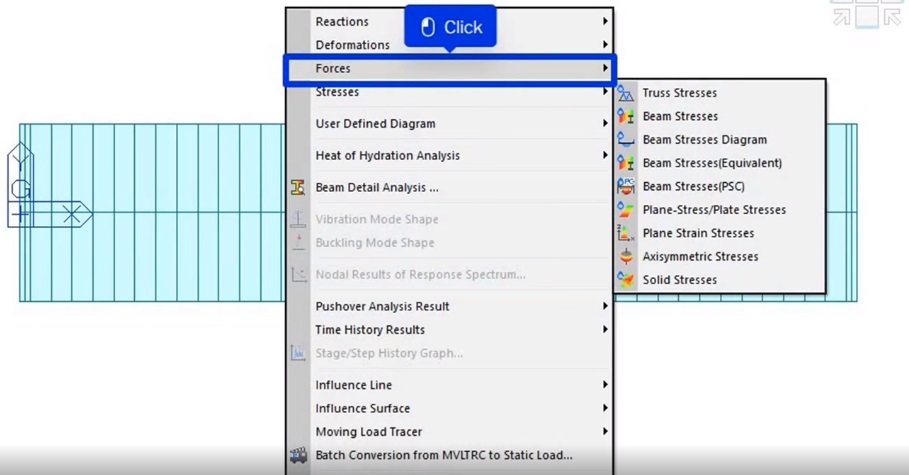Expand the Stresses submenu arrow

click(605, 92)
